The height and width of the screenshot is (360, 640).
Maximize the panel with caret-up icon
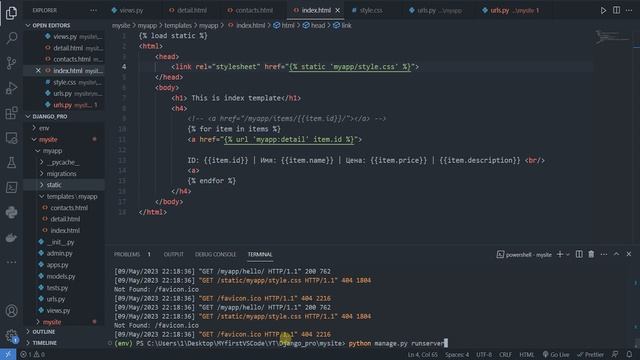(x=616, y=254)
